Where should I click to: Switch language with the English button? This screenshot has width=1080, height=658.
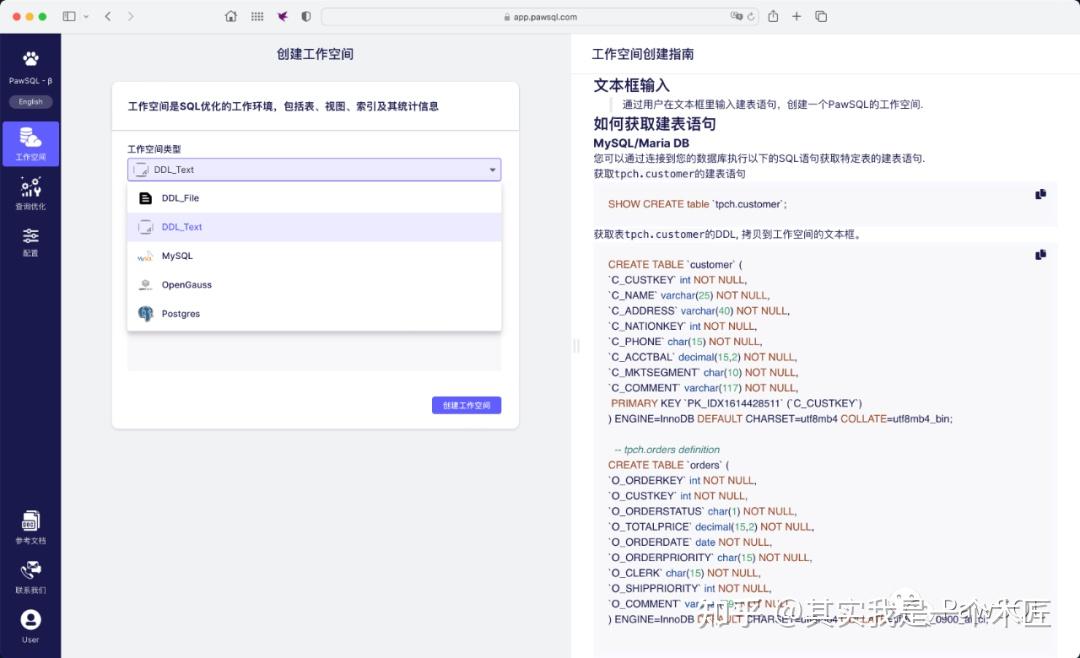pyautogui.click(x=30, y=101)
